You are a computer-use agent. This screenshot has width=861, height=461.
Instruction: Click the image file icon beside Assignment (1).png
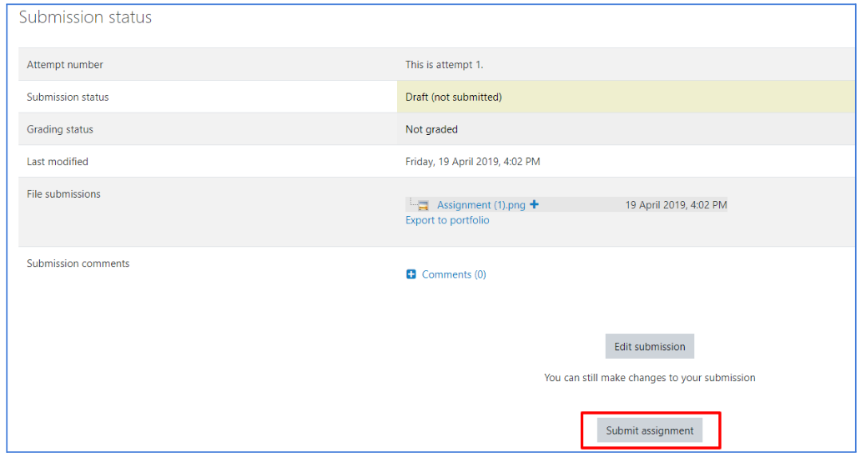(x=422, y=205)
